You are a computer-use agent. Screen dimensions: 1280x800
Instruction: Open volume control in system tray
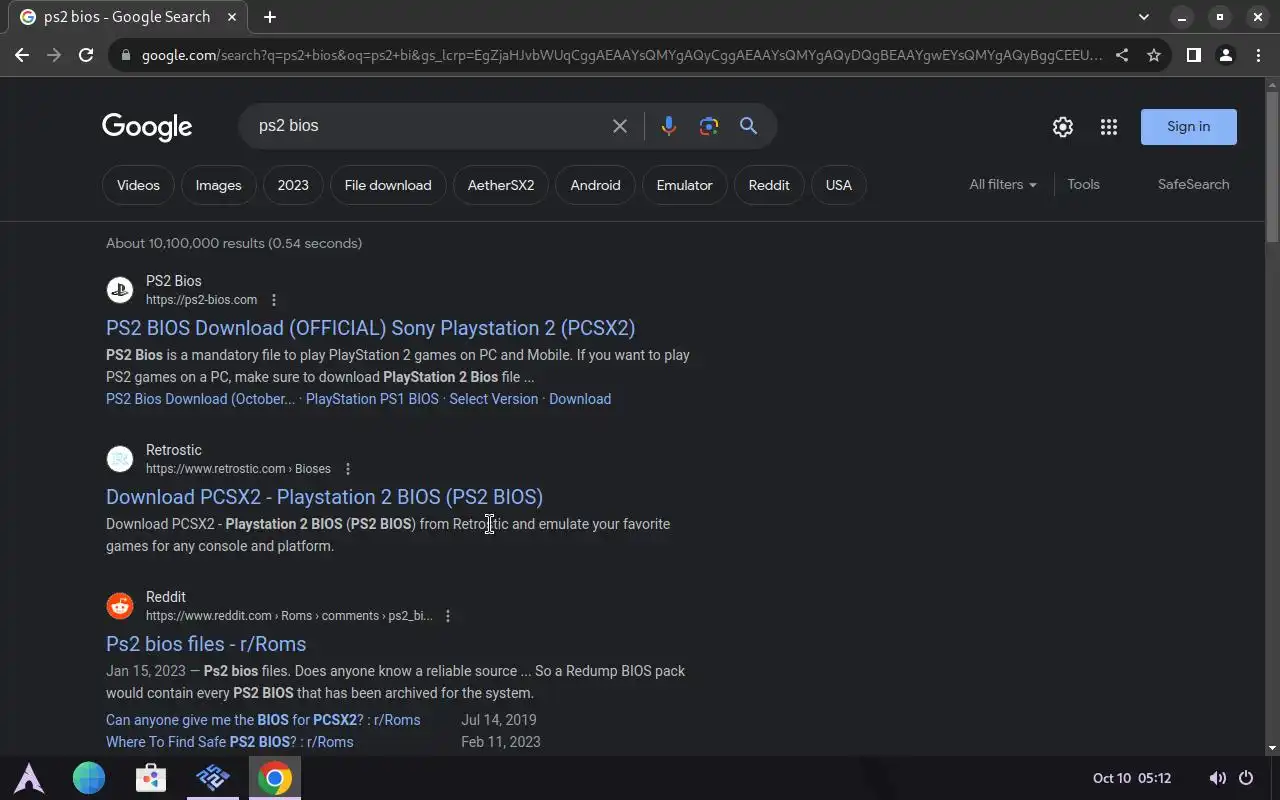point(1217,778)
